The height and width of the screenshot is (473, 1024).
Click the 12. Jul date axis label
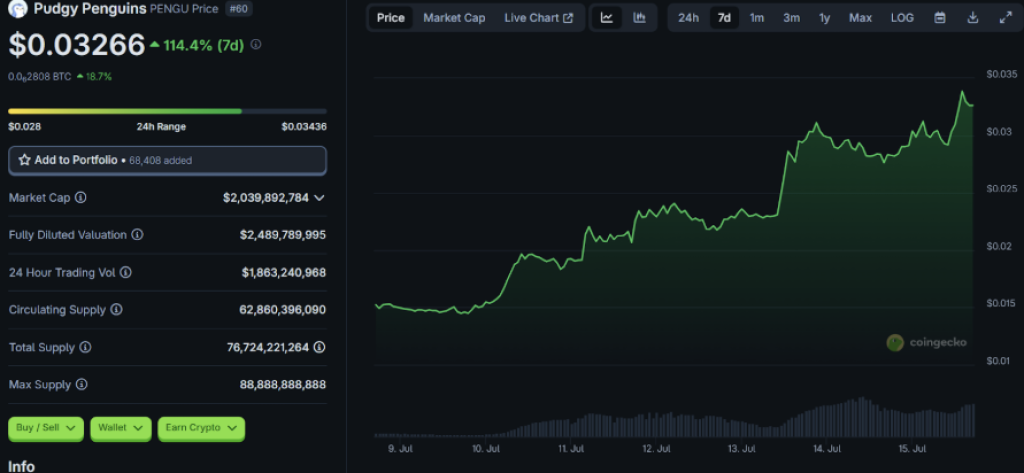[x=656, y=449]
